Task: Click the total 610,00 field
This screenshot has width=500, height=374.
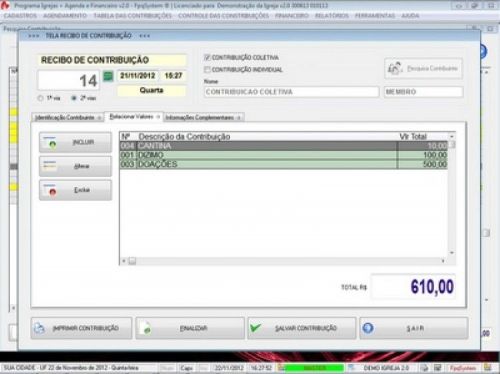Action: click(413, 286)
